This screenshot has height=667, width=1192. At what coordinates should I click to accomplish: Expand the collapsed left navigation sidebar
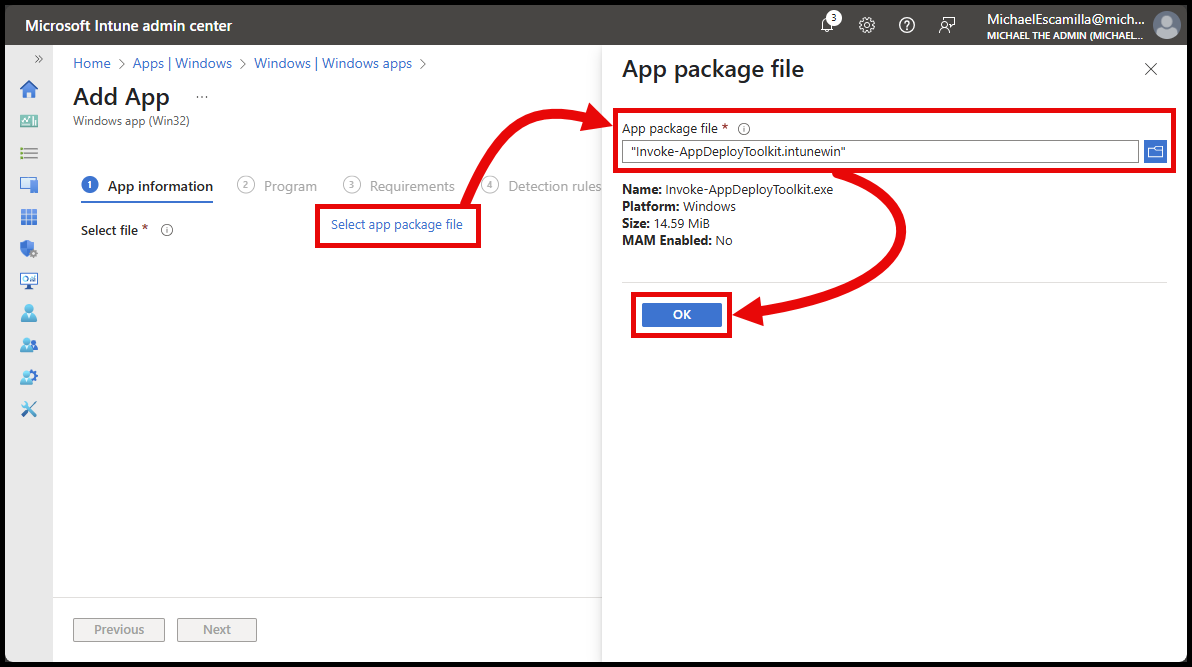point(39,59)
